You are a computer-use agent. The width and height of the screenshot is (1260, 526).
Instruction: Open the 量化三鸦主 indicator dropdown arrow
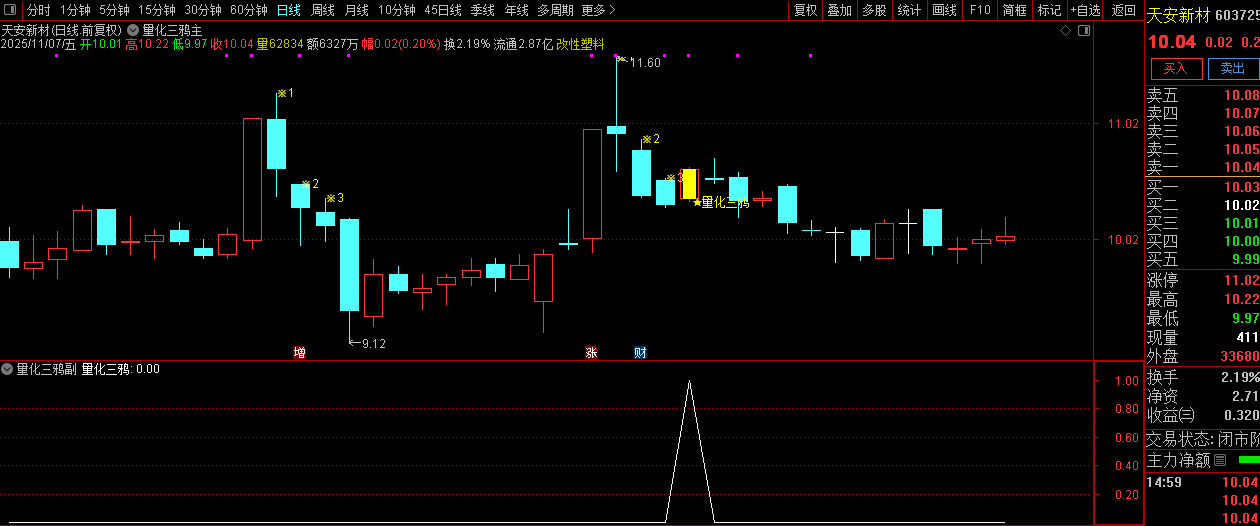[x=133, y=31]
